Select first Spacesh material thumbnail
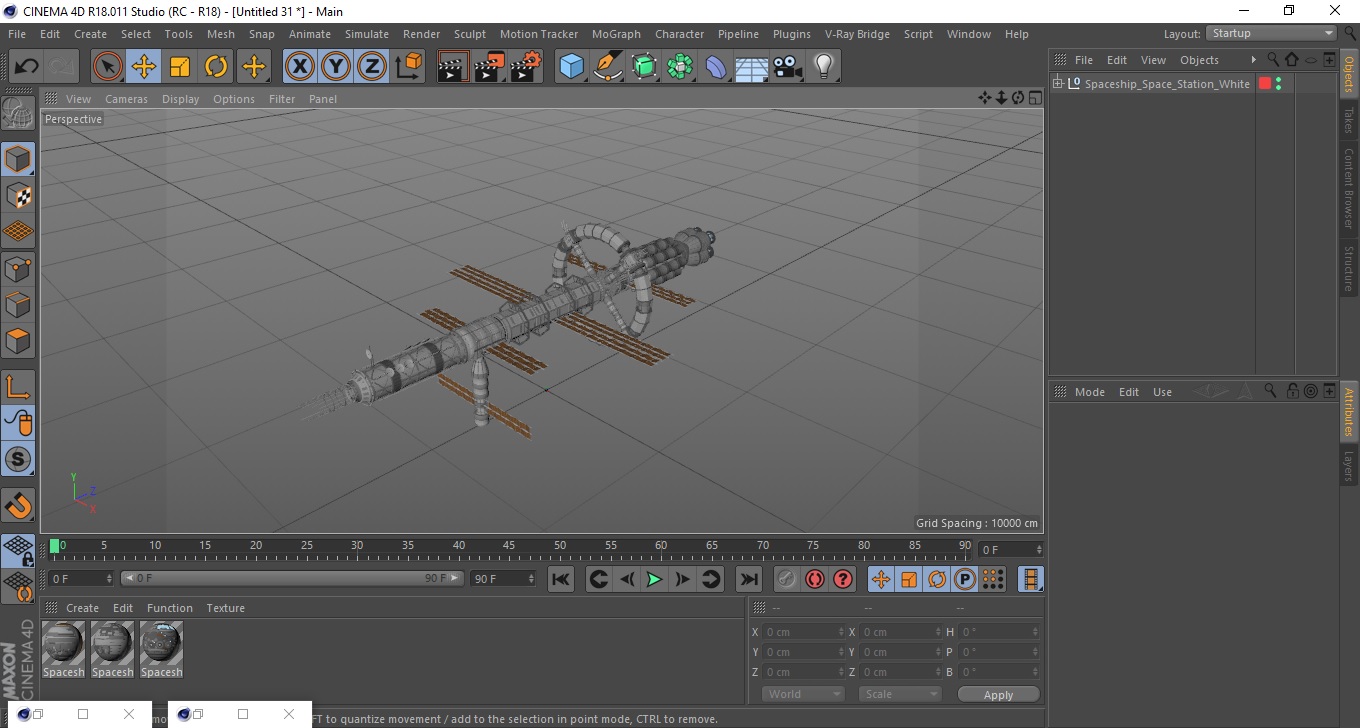 [x=64, y=643]
